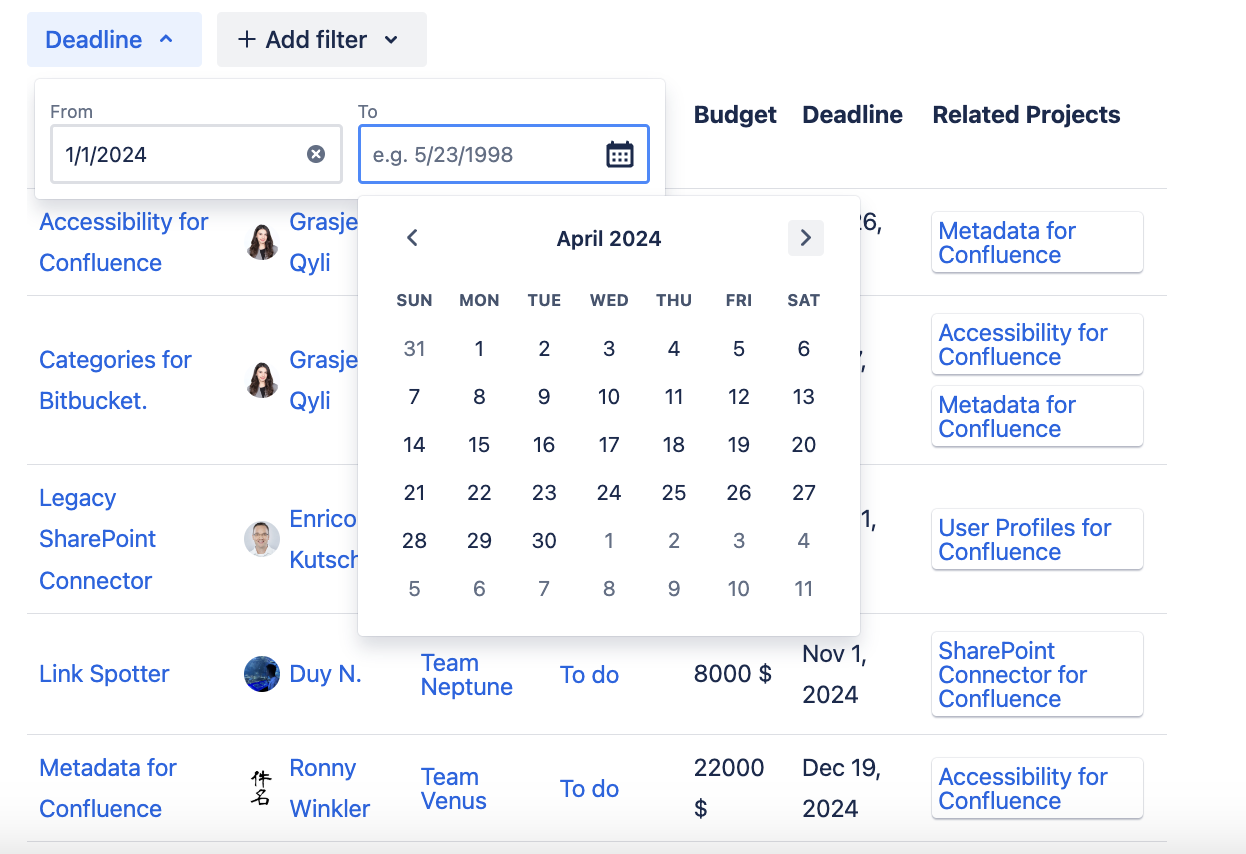Screen dimensions: 1246x854
Task: Open the Add filter dropdown
Action: pos(321,40)
